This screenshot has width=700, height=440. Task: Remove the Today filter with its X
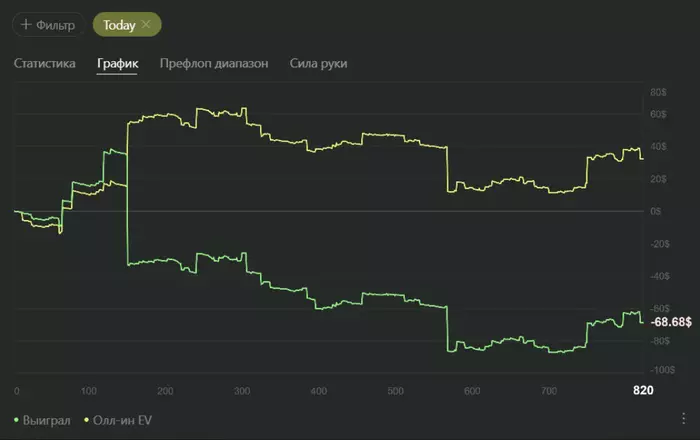[x=146, y=24]
